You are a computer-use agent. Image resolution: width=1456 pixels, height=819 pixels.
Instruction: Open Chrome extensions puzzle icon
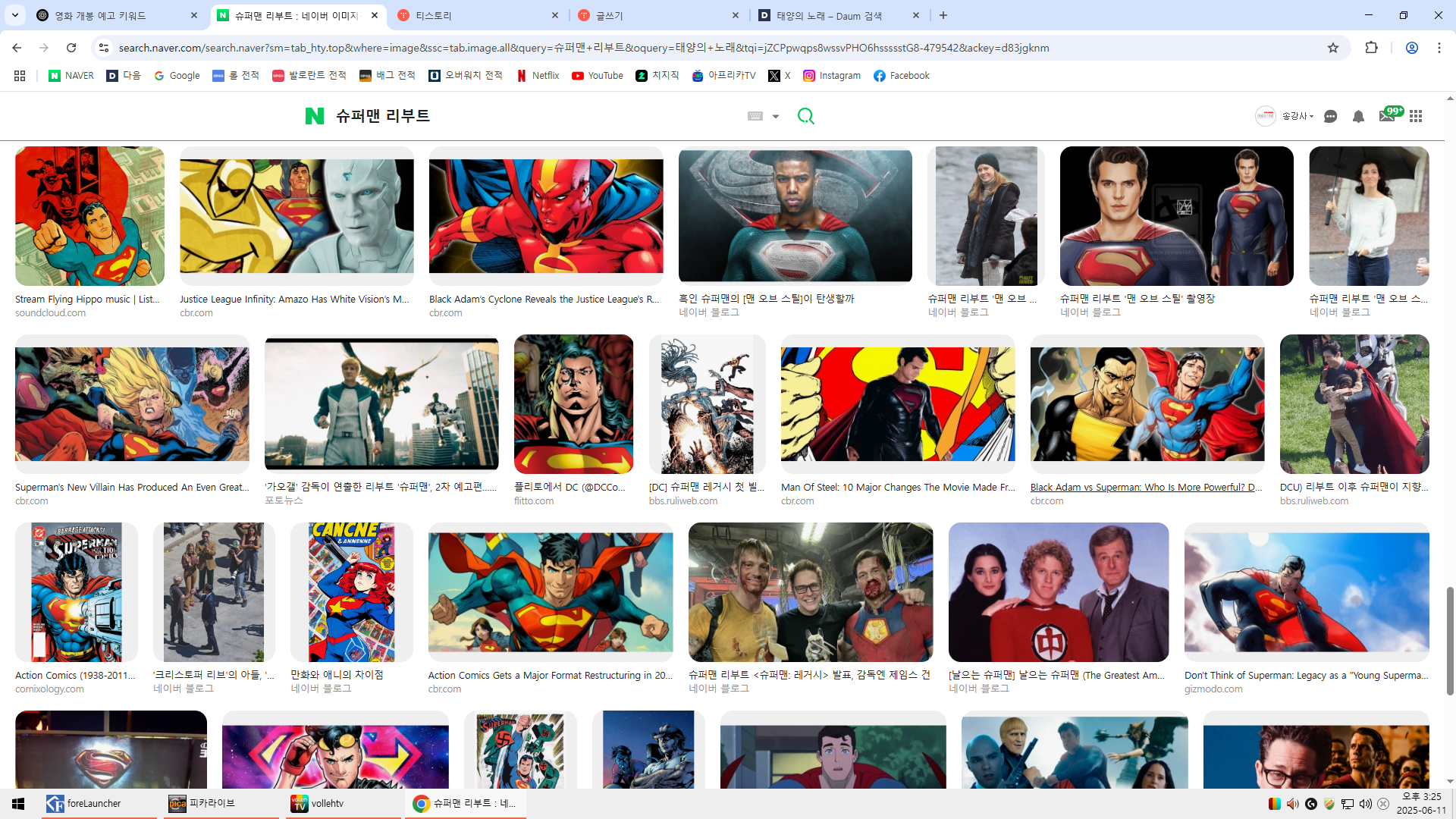pyautogui.click(x=1371, y=48)
